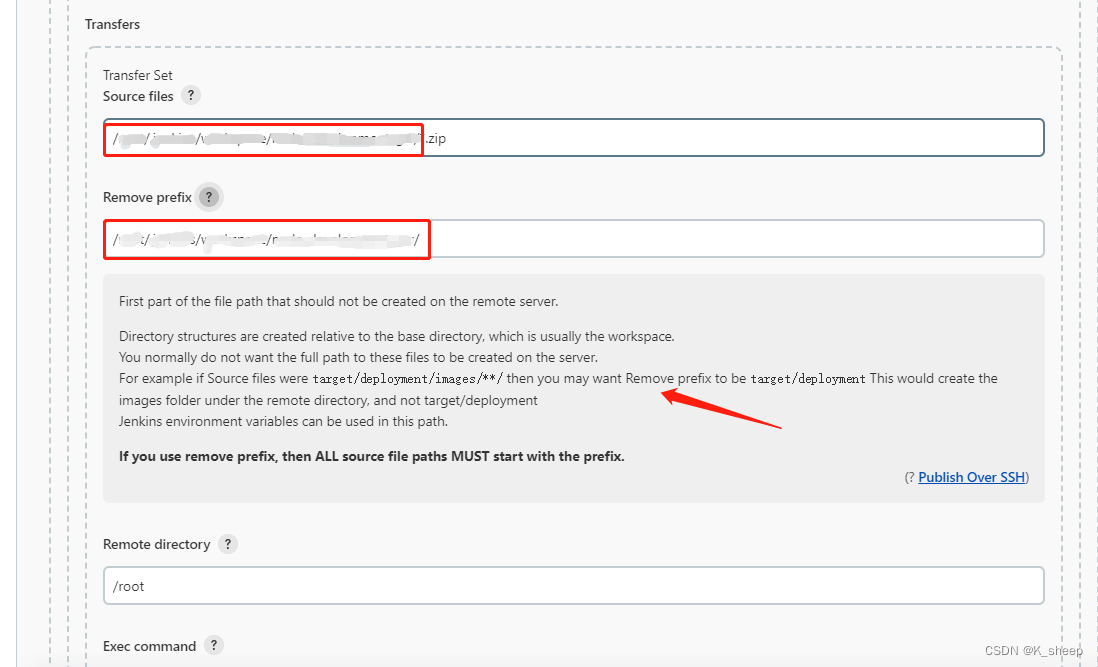The width and height of the screenshot is (1098, 667).
Task: Select the "Remove prefix" label text
Action: (x=147, y=197)
